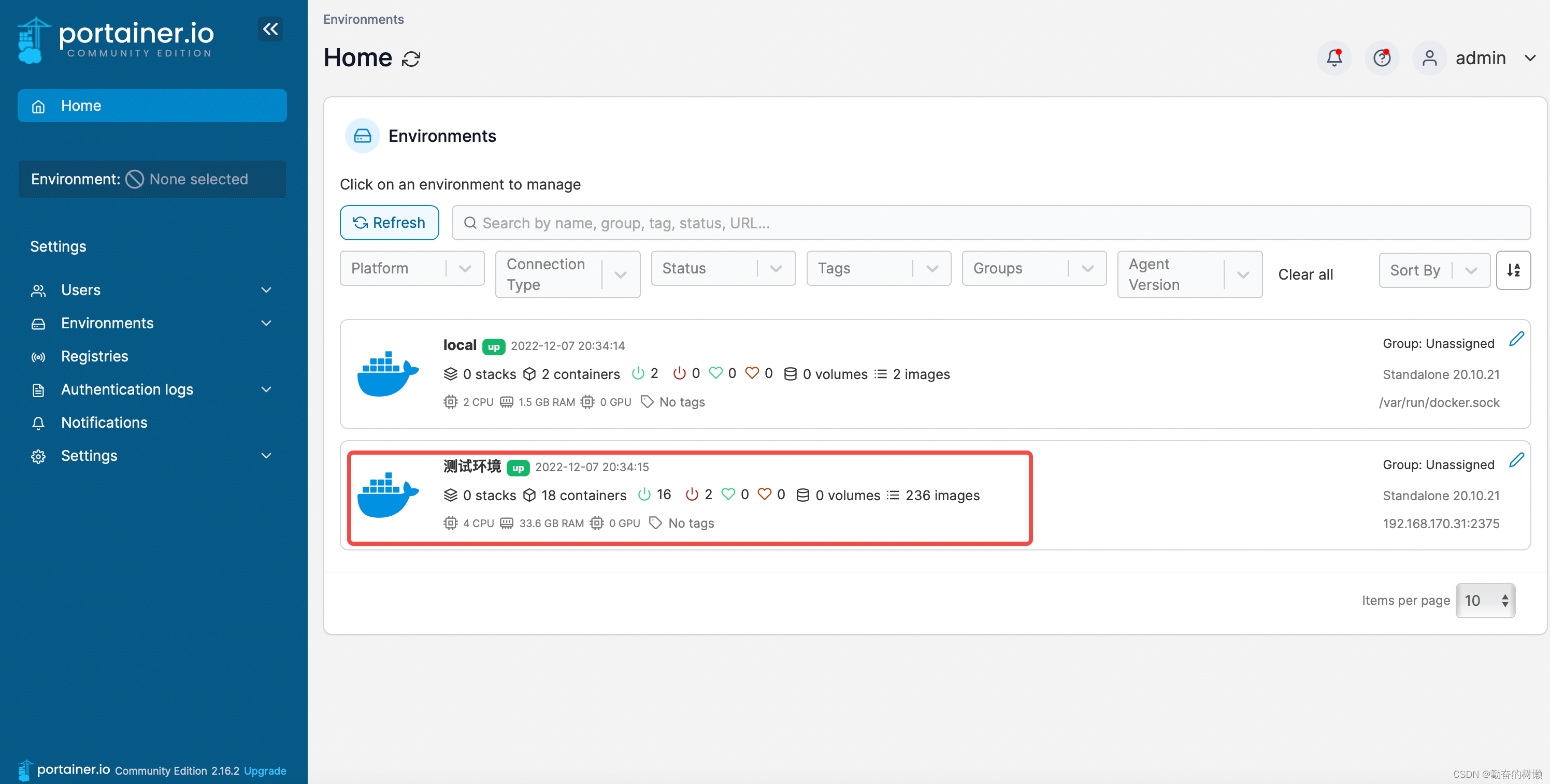Viewport: 1550px width, 784px height.
Task: Open the help question-mark icon
Action: click(x=1382, y=58)
